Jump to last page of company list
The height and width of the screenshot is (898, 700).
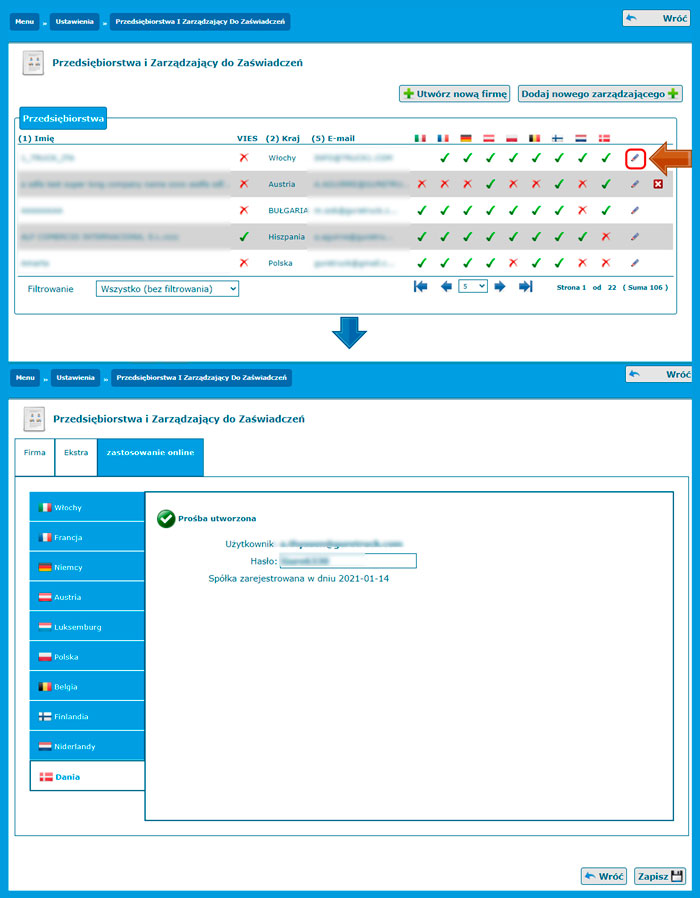coord(525,287)
